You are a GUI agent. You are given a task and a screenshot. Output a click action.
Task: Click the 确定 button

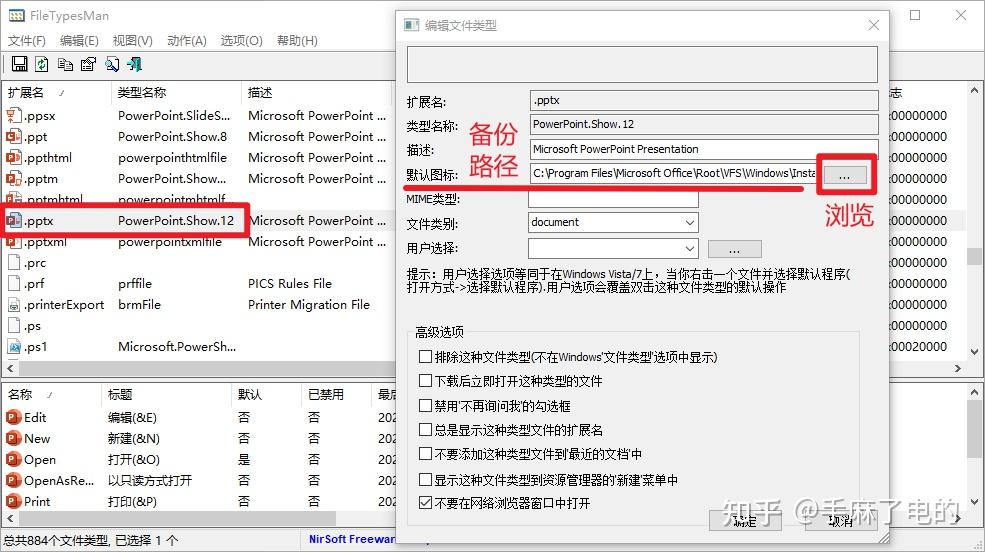[x=745, y=520]
